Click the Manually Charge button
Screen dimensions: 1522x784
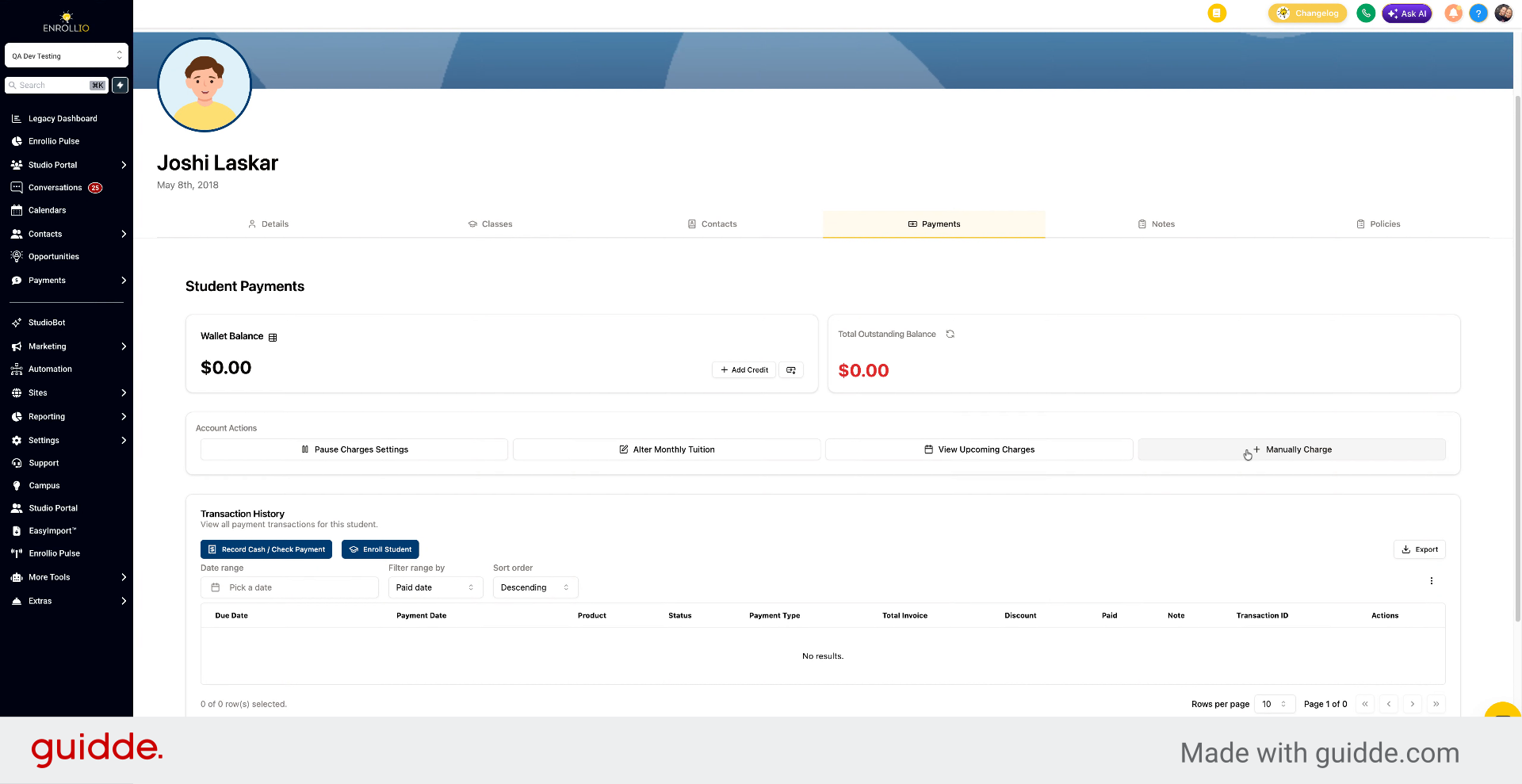(1291, 449)
